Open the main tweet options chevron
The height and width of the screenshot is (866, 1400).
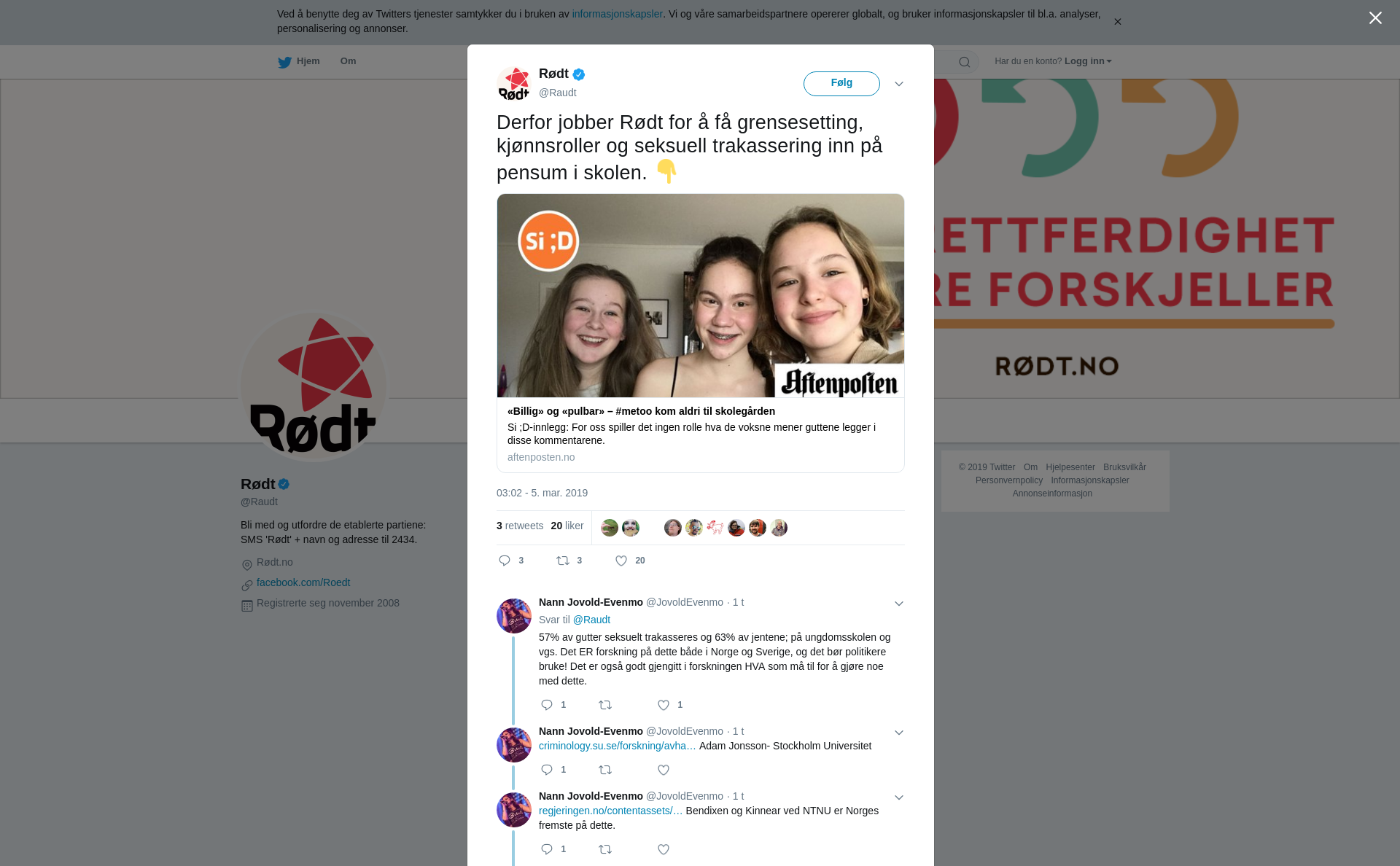point(899,84)
